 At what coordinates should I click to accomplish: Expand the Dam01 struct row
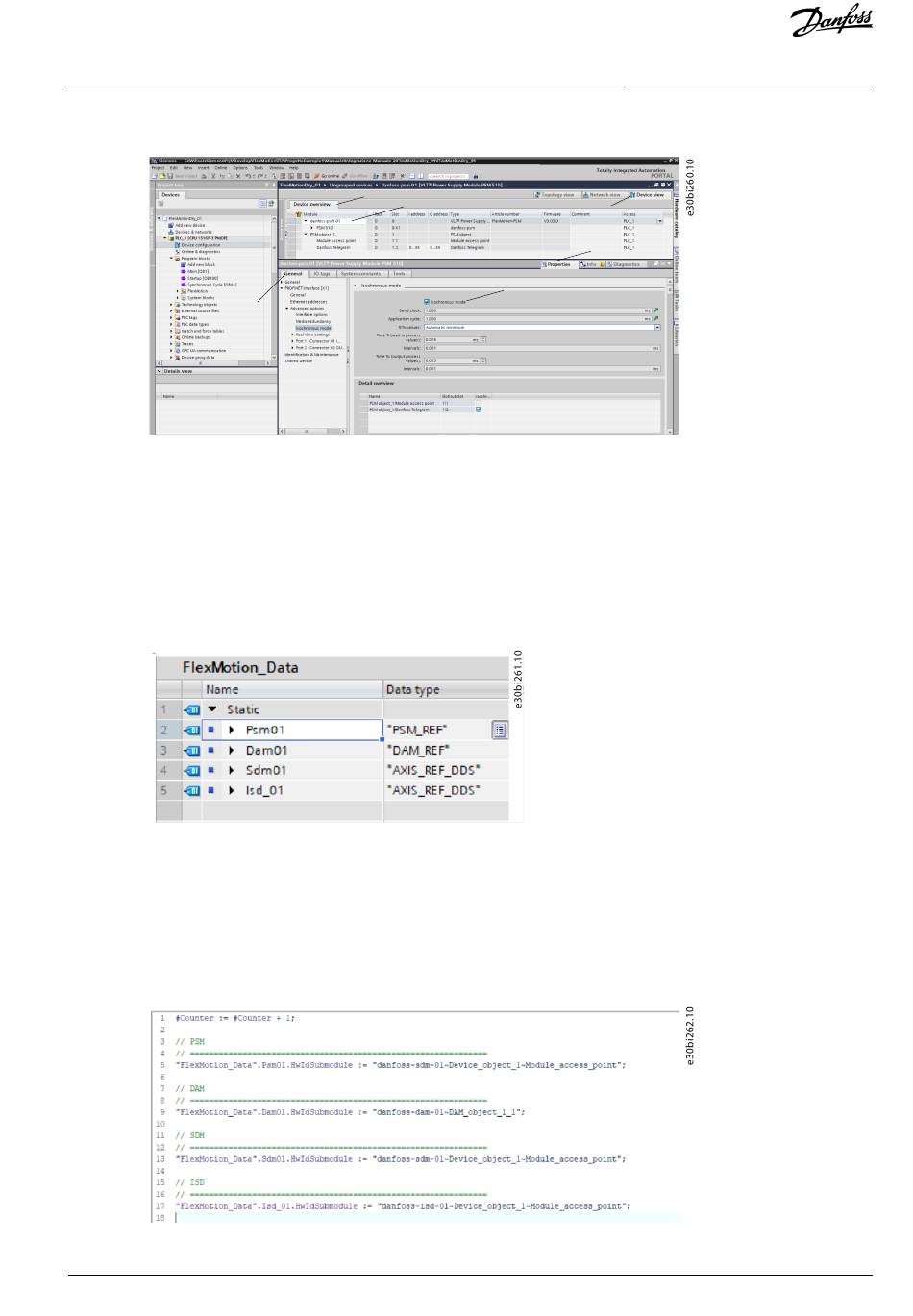point(232,750)
